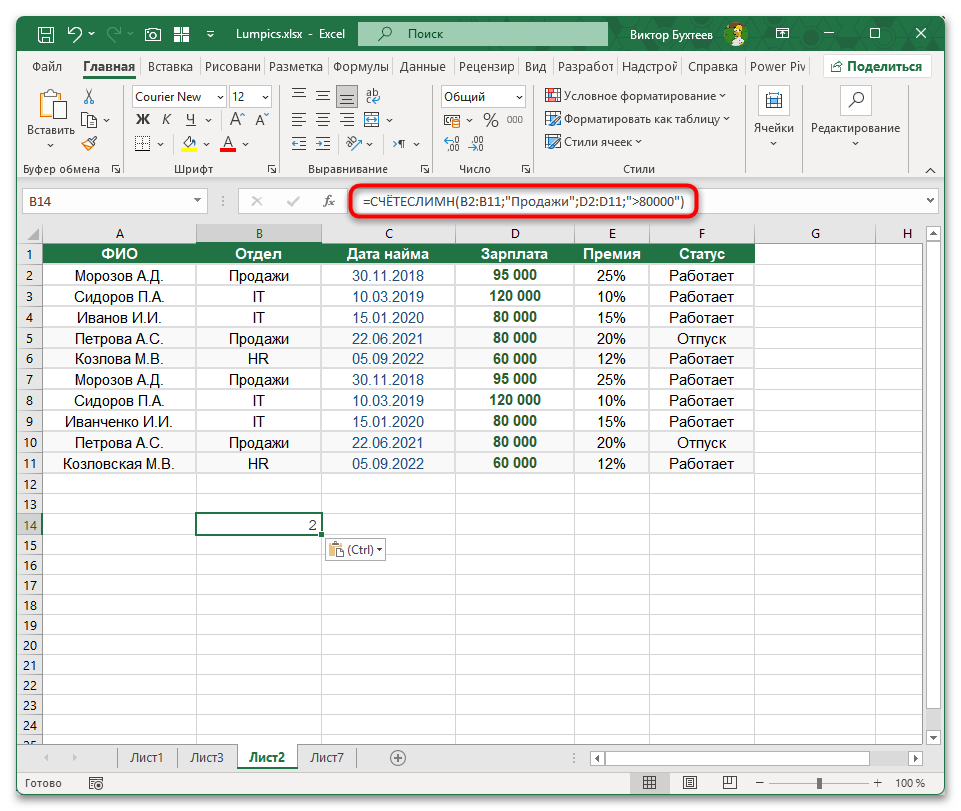Open Insert Function fx dialog

(329, 201)
